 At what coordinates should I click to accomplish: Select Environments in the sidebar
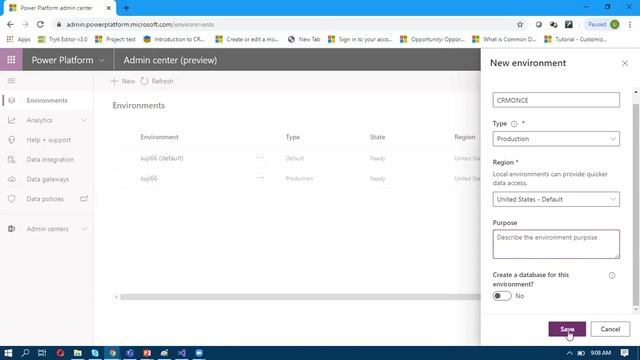coord(47,100)
